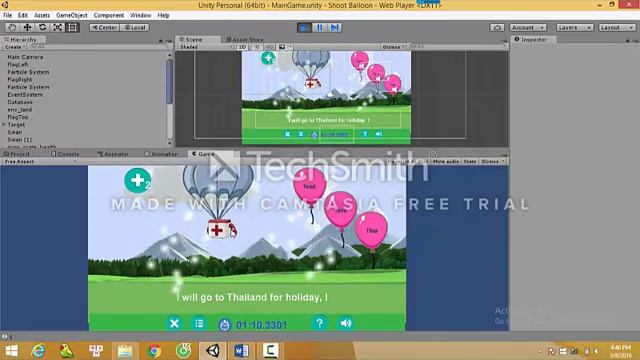Viewport: 640px width, 360px height.
Task: Open the Free Aspect dropdown
Action: point(40,162)
